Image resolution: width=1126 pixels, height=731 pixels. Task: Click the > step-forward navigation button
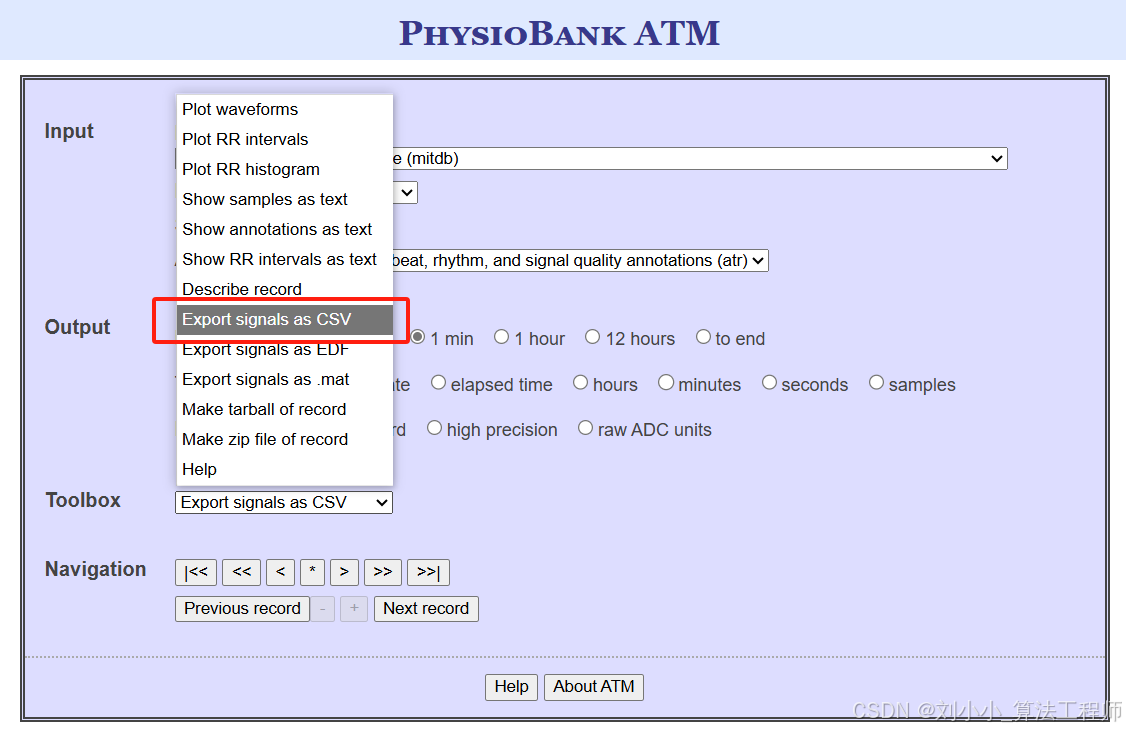(344, 572)
